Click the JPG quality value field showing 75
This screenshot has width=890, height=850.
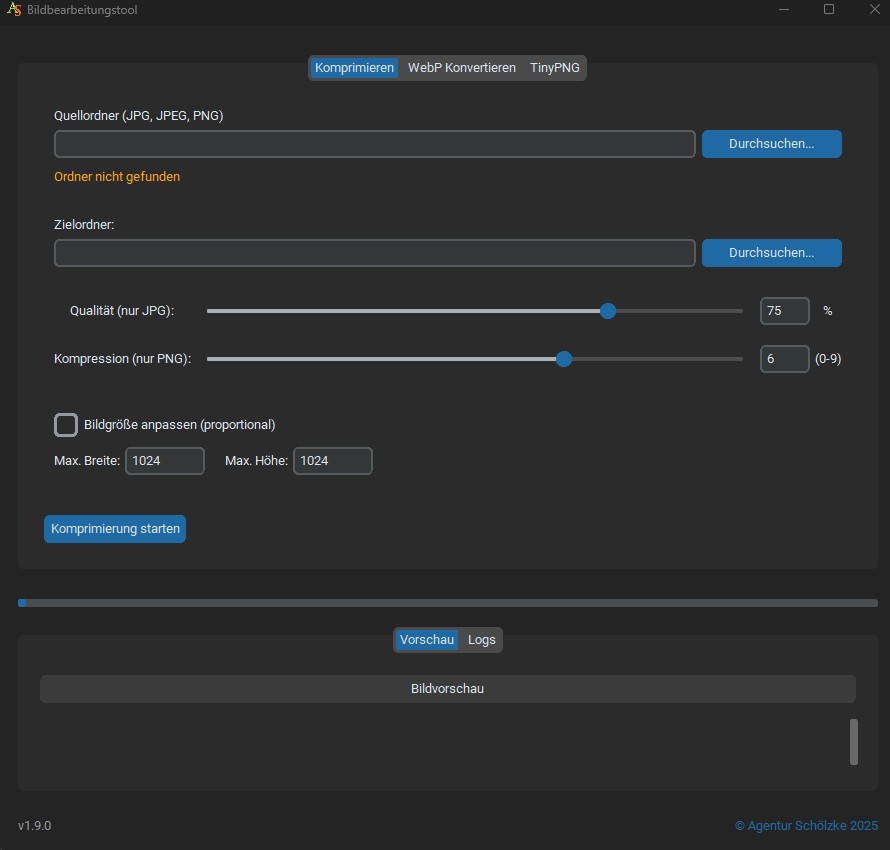tap(784, 311)
